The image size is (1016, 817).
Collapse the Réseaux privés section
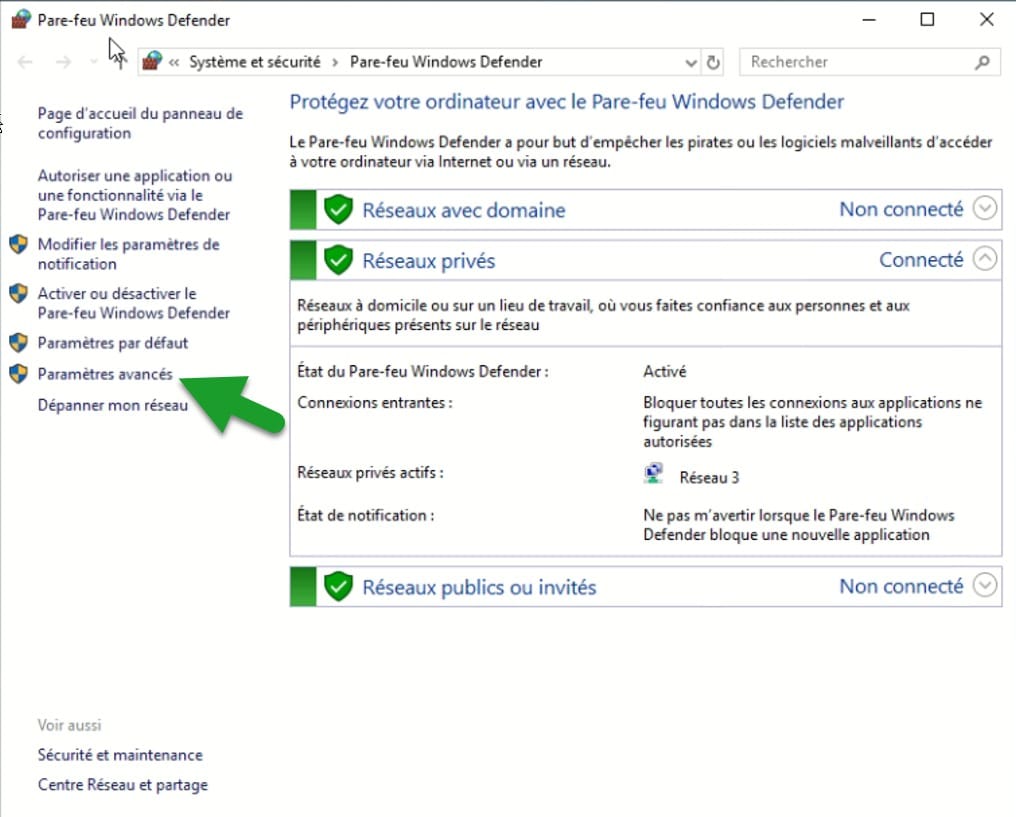[985, 259]
